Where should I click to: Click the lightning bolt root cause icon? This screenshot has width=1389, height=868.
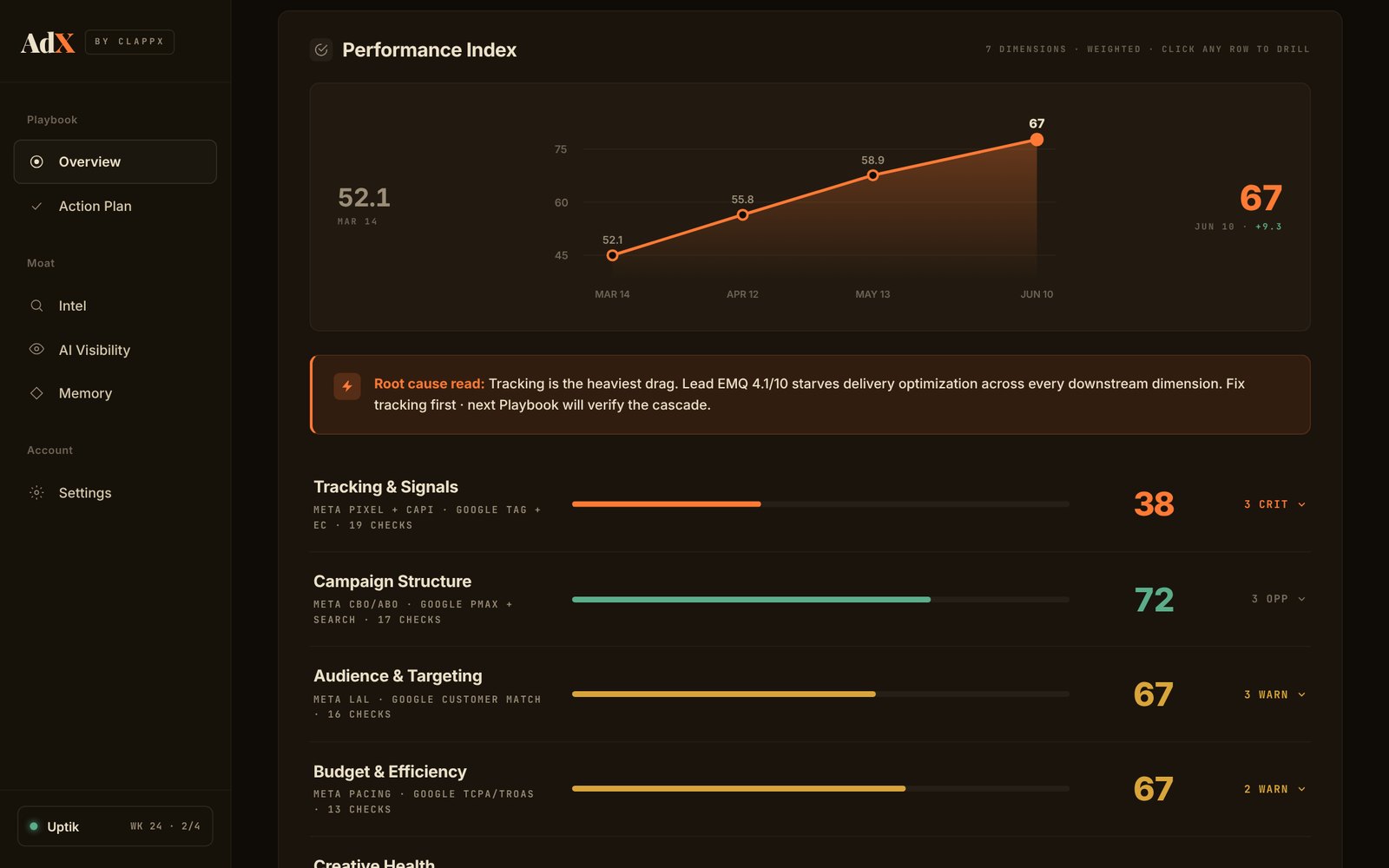pos(347,386)
